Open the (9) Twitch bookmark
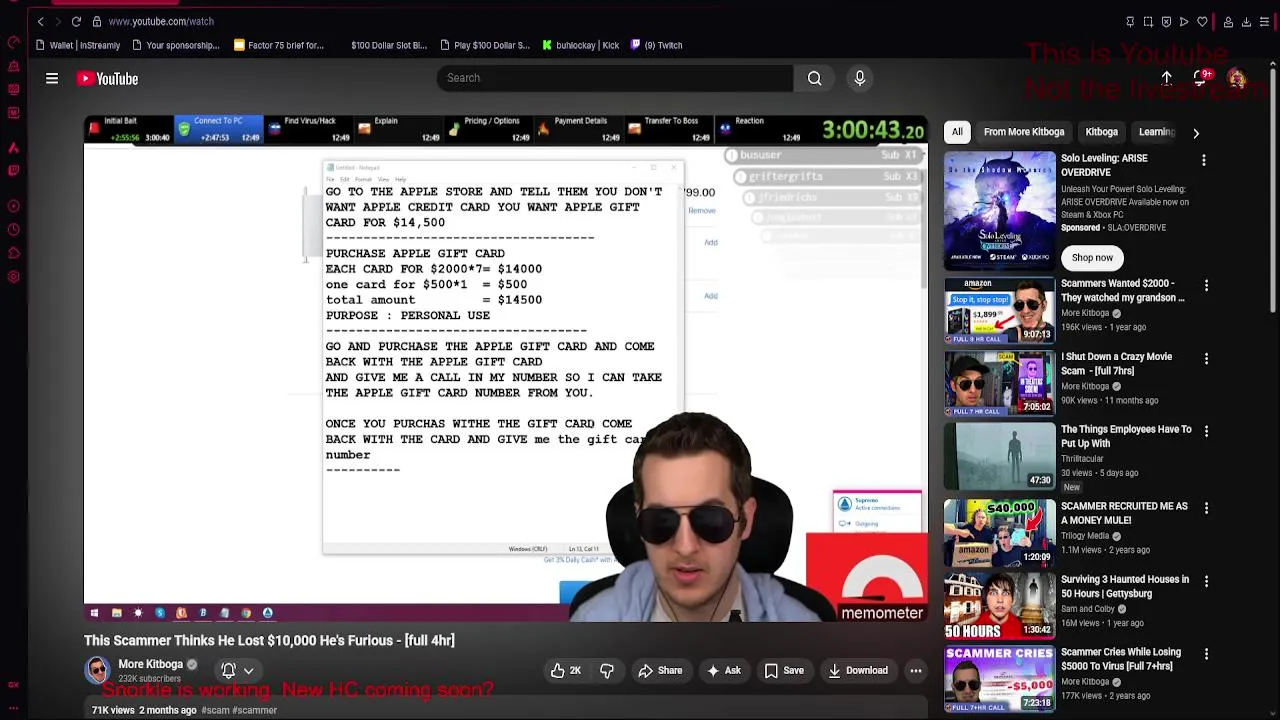This screenshot has height=720, width=1280. (x=657, y=45)
